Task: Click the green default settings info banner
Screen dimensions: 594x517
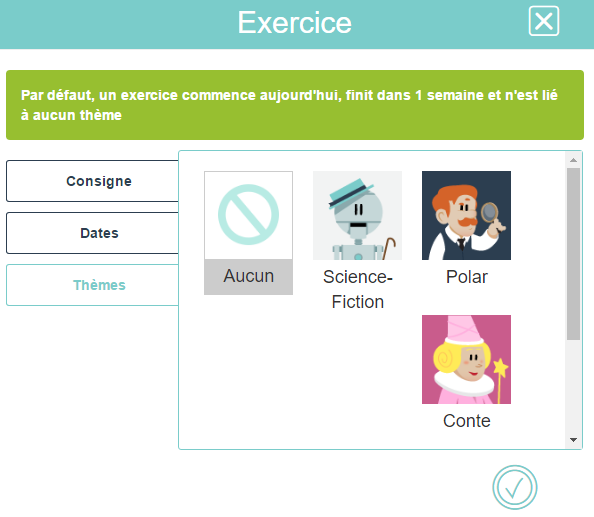Action: 295,105
